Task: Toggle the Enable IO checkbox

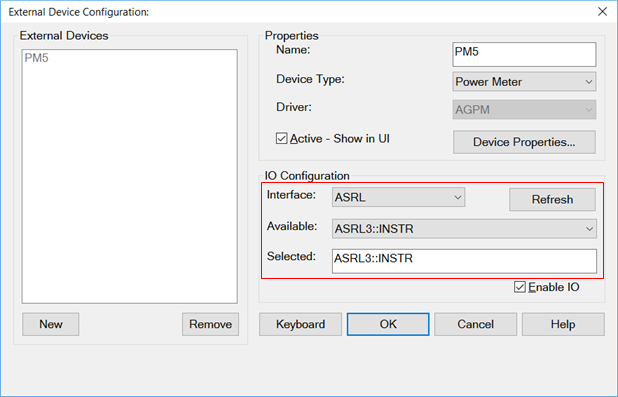Action: [x=519, y=287]
